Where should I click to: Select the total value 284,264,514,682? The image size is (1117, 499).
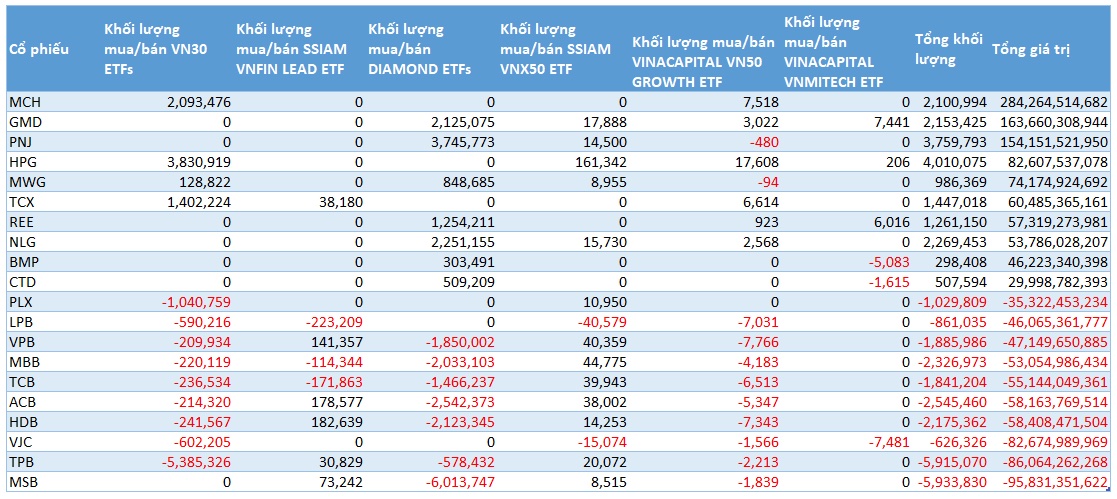[1054, 101]
